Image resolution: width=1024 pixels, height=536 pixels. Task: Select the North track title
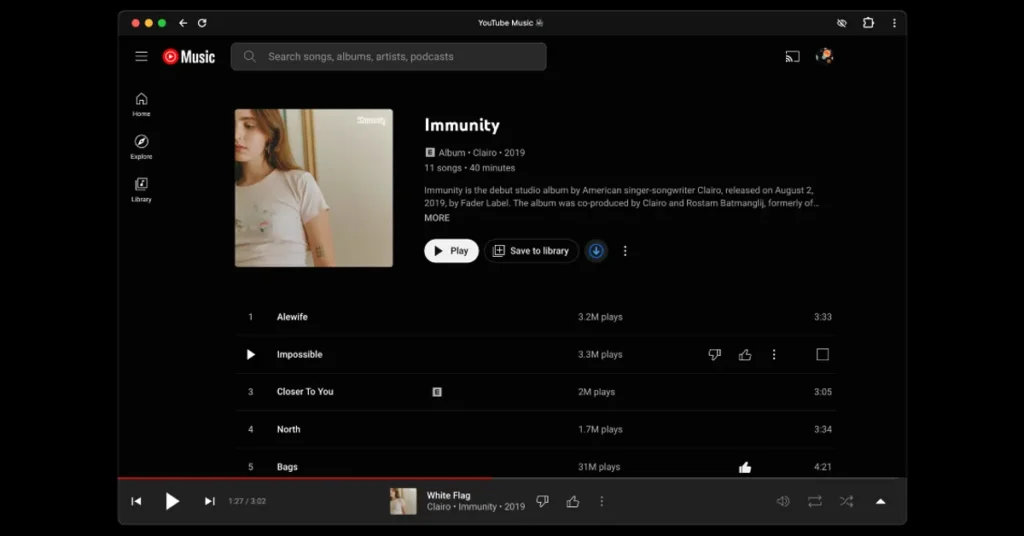tap(289, 430)
